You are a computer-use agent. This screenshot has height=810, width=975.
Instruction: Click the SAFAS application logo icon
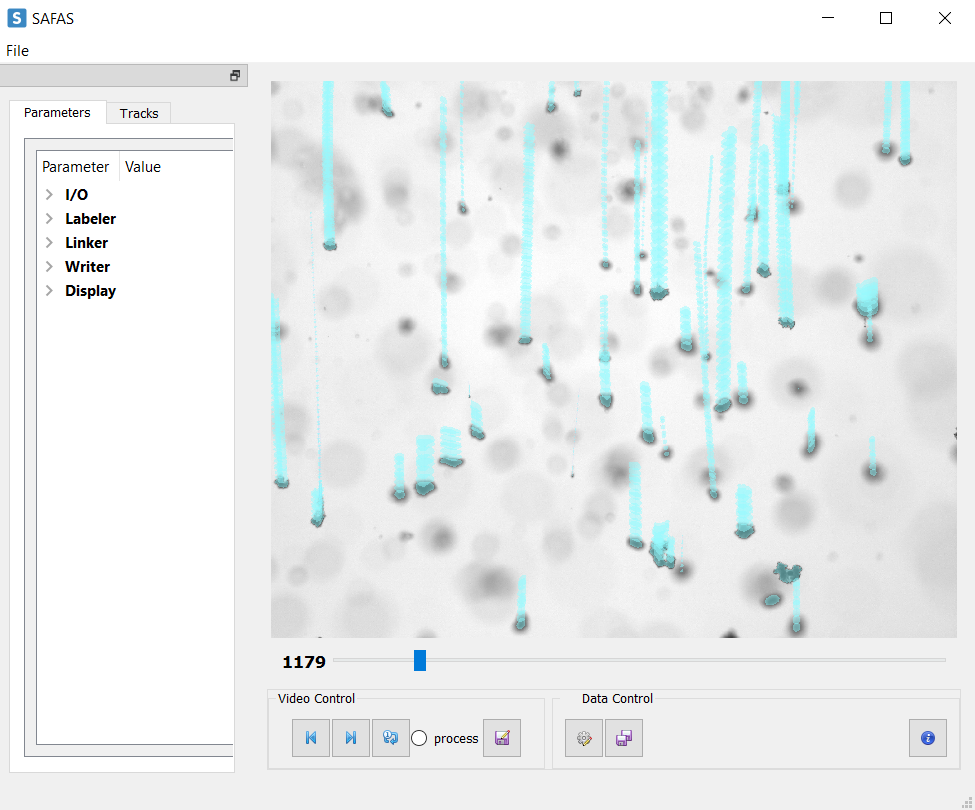click(x=17, y=18)
